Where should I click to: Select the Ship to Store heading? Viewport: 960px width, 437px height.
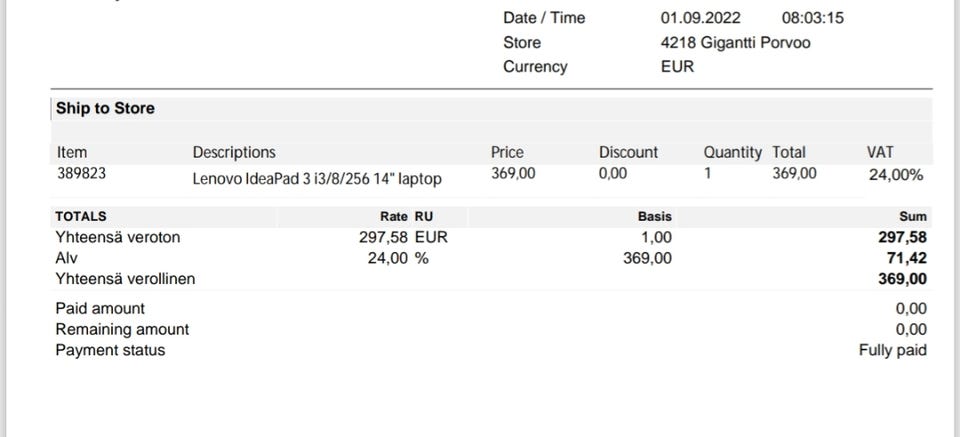click(105, 108)
